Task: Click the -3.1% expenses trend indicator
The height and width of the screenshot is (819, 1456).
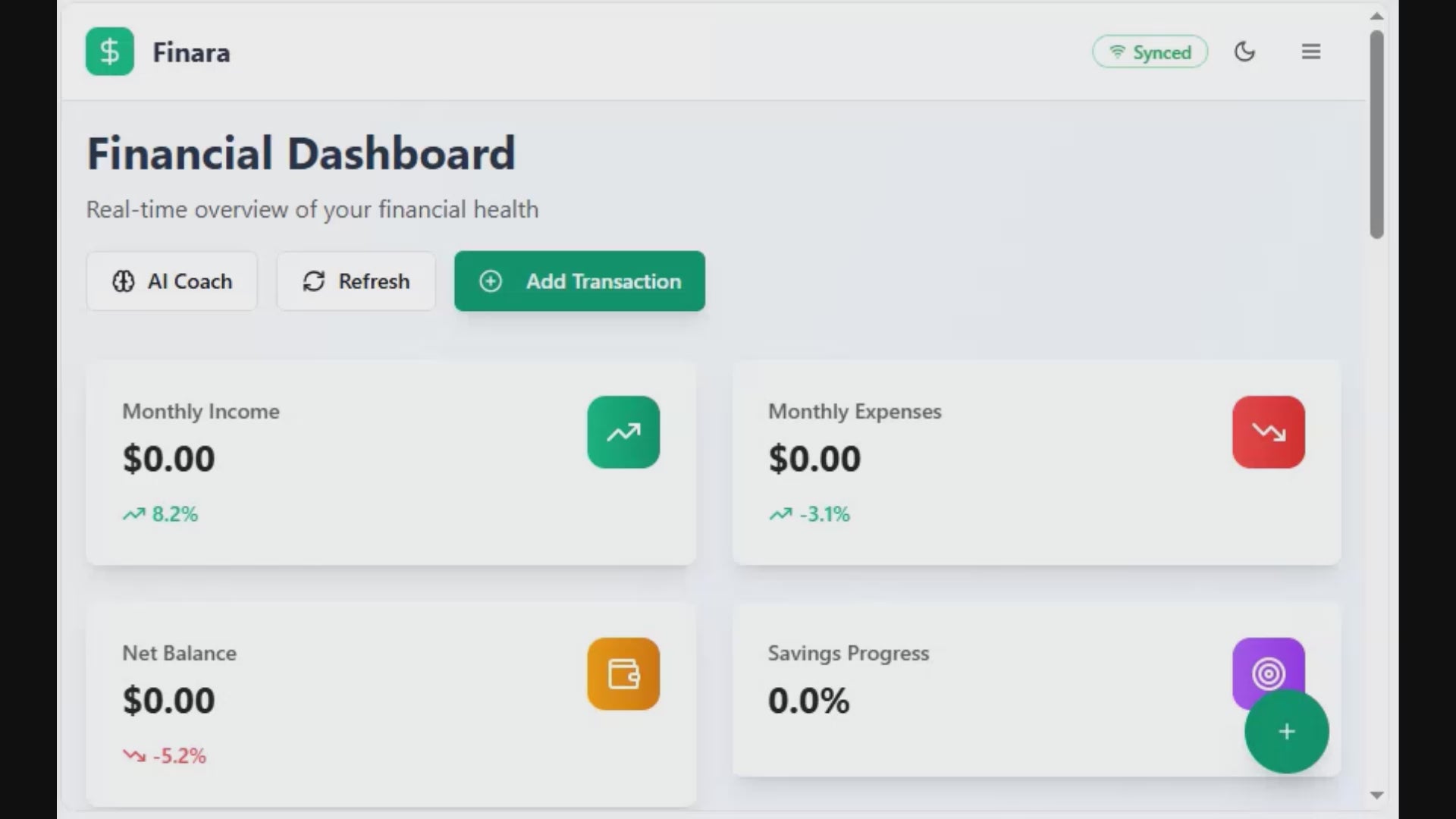Action: tap(810, 514)
